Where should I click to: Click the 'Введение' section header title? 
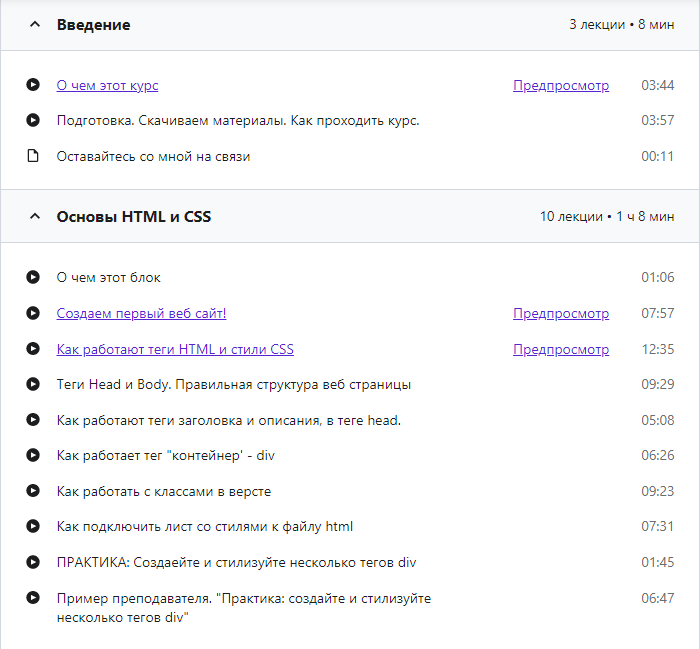point(93,25)
